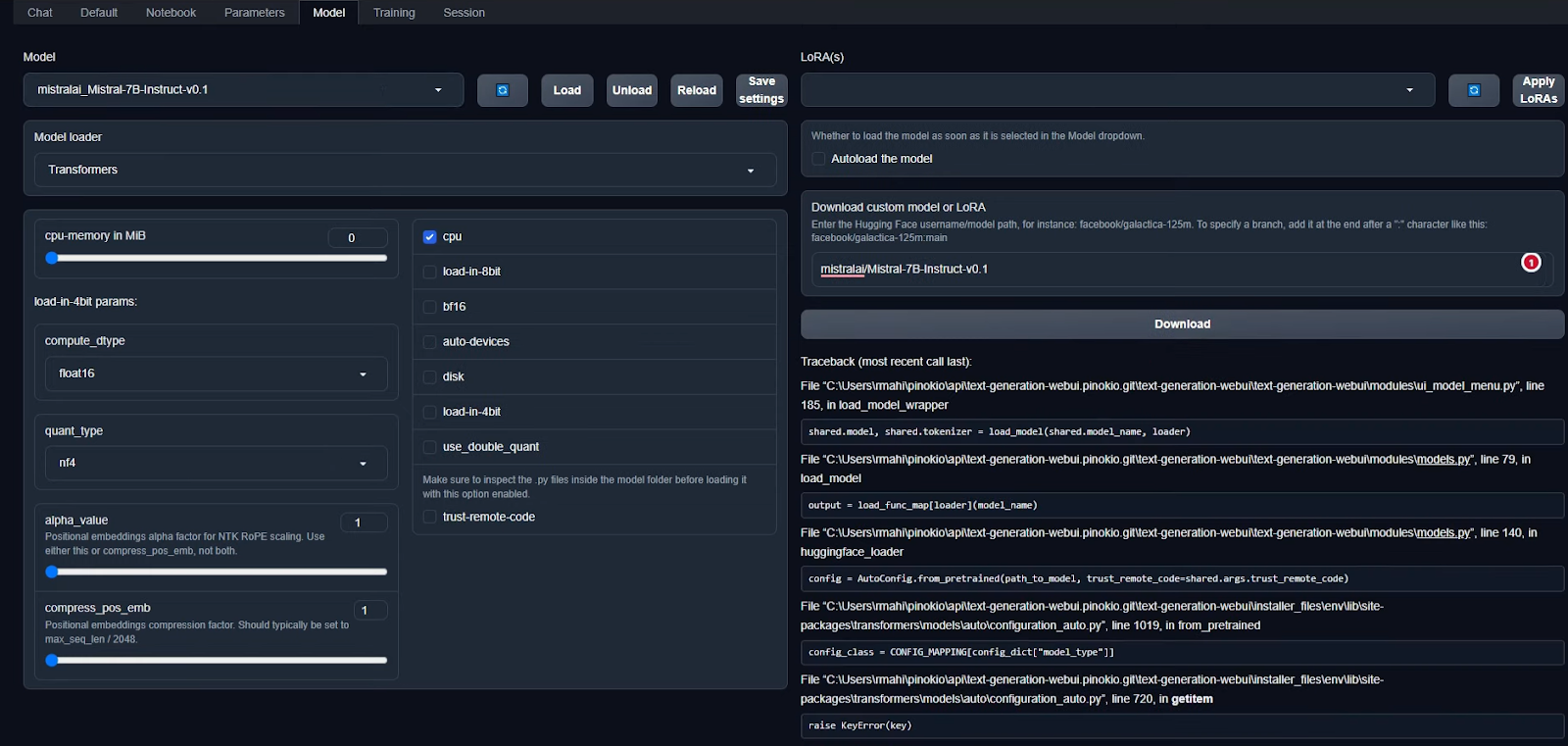
Task: Click the compress_pos_emb slider track
Action: click(x=217, y=660)
